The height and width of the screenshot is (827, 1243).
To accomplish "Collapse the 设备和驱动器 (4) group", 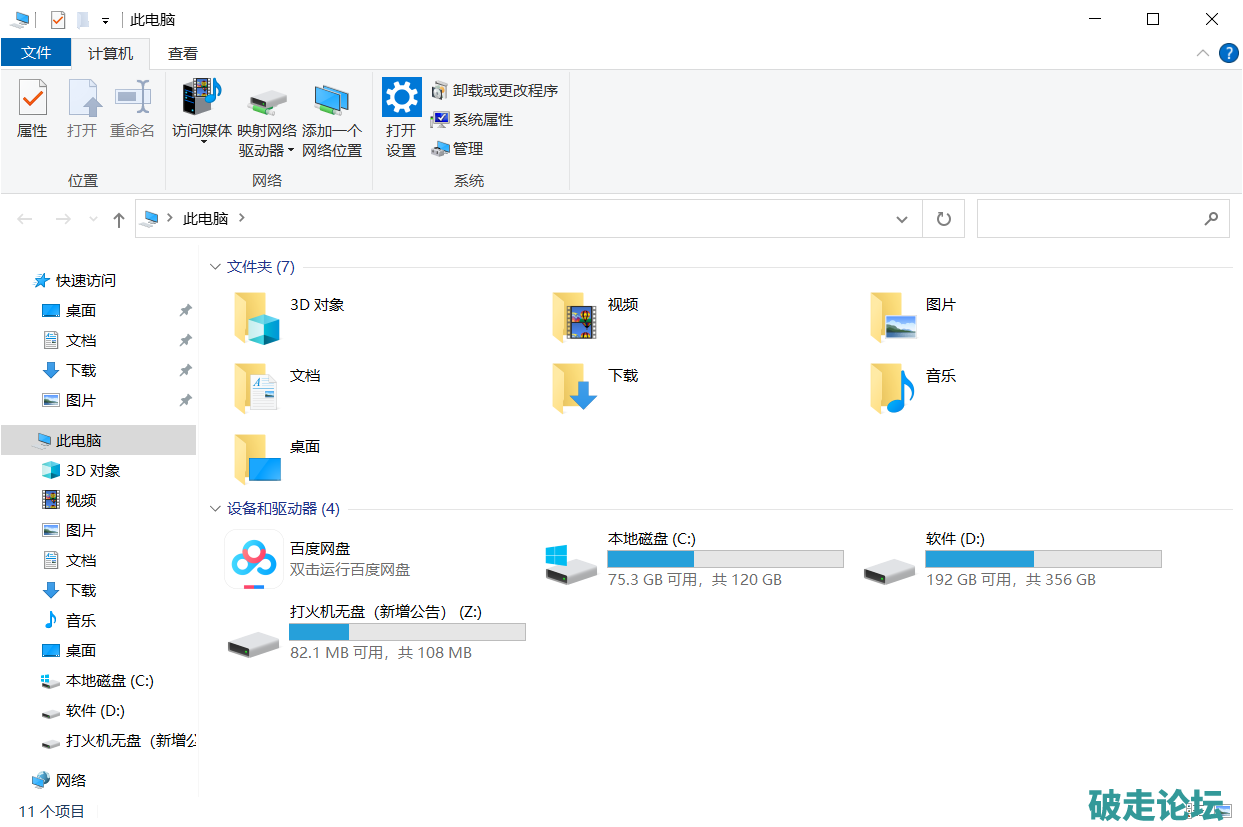I will coord(215,509).
